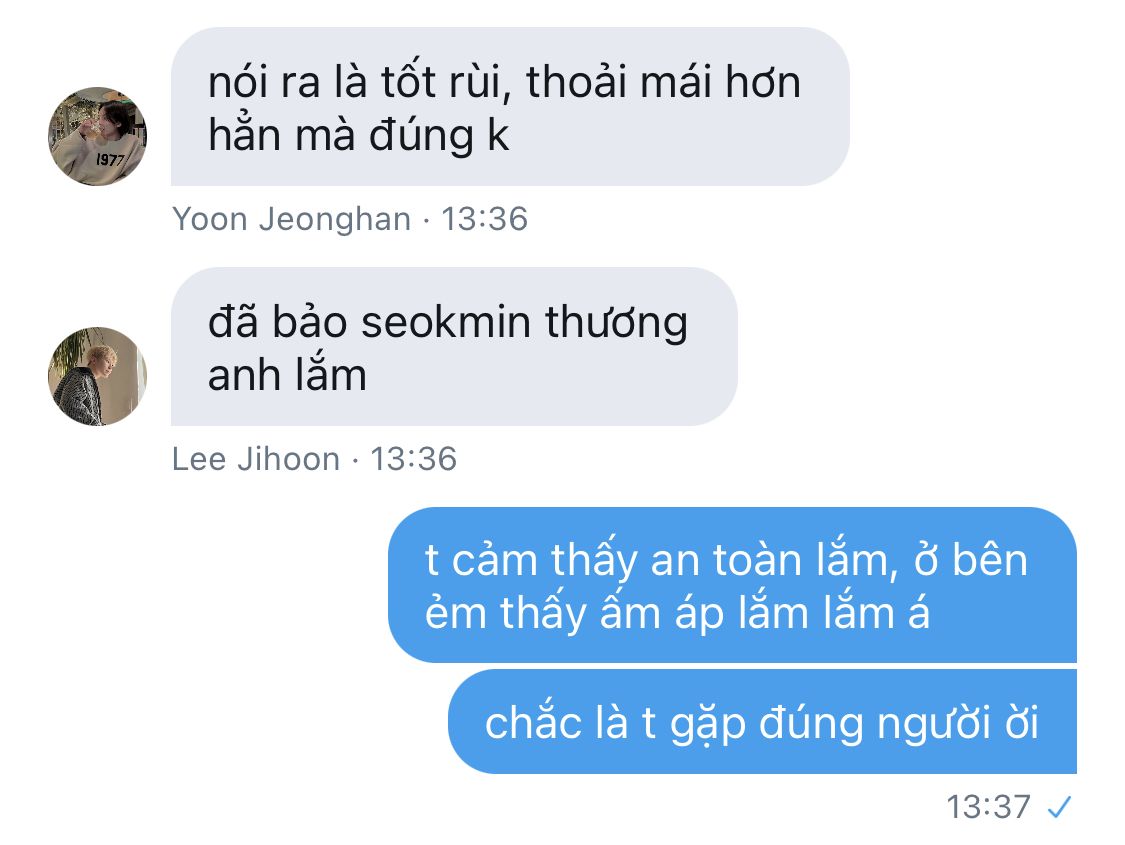This screenshot has width=1125, height=845.
Task: Click the Yoon Jeonghan sender name
Action: point(292,219)
